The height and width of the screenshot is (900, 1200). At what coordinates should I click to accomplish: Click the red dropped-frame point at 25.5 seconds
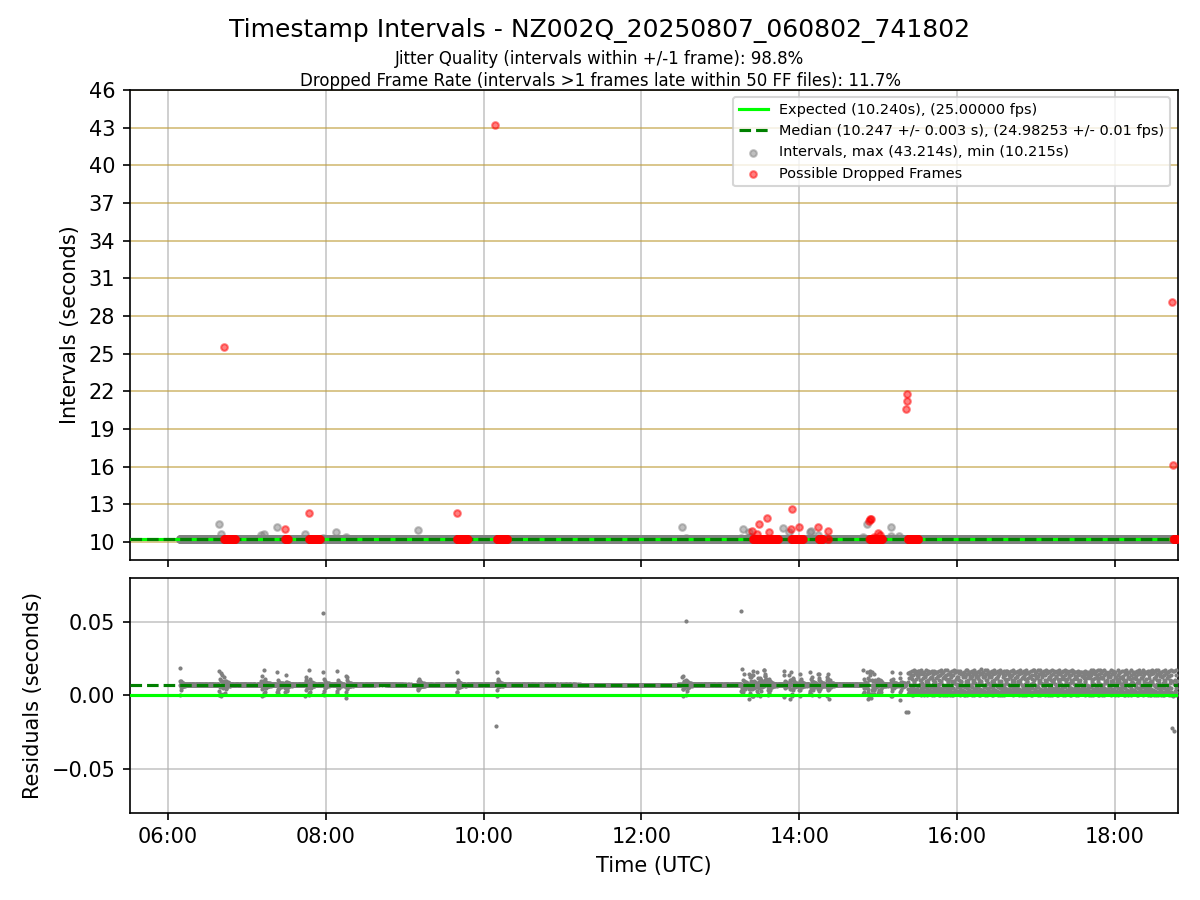(x=224, y=347)
